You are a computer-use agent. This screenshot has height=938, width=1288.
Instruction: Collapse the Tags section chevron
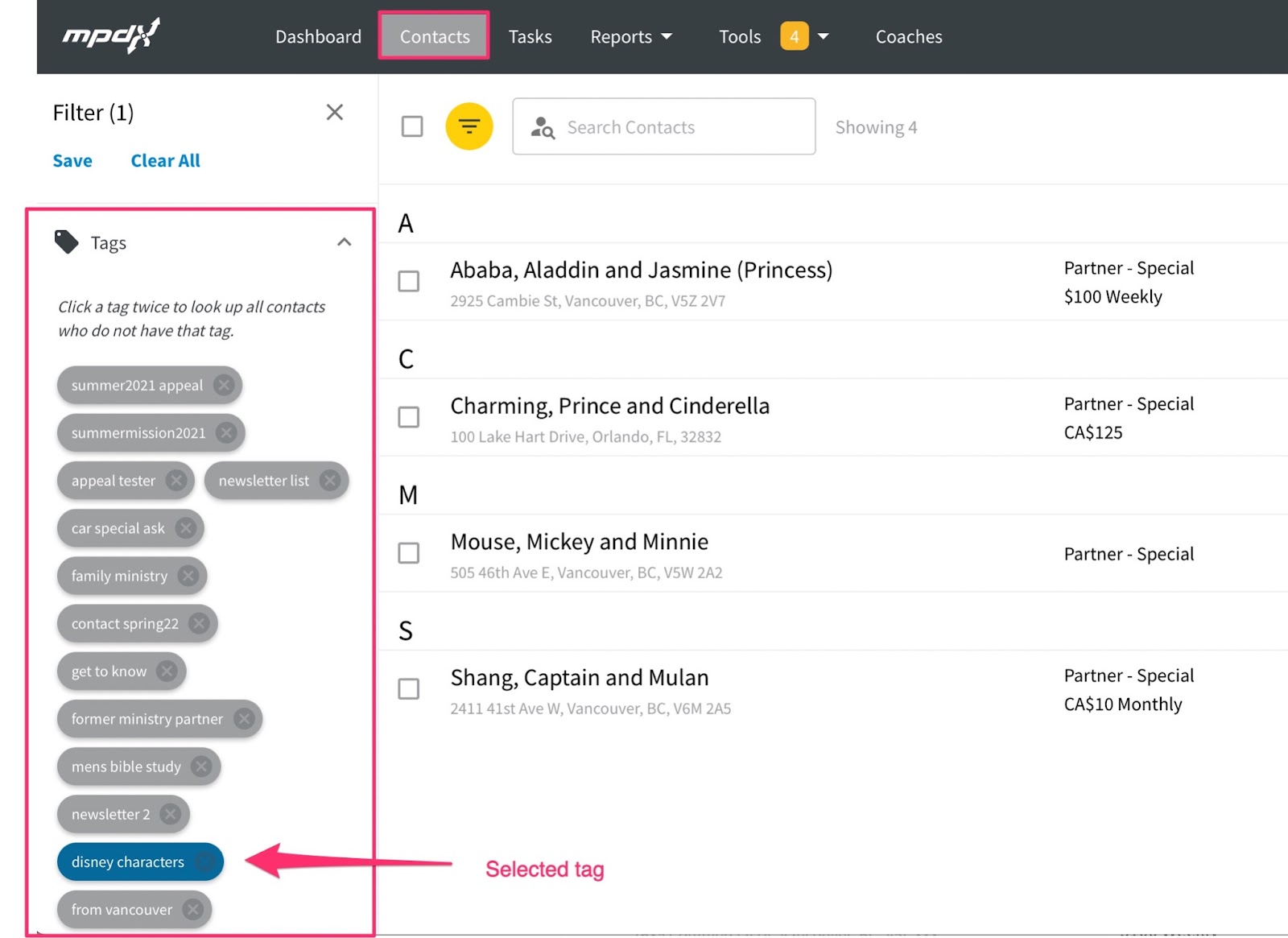344,242
